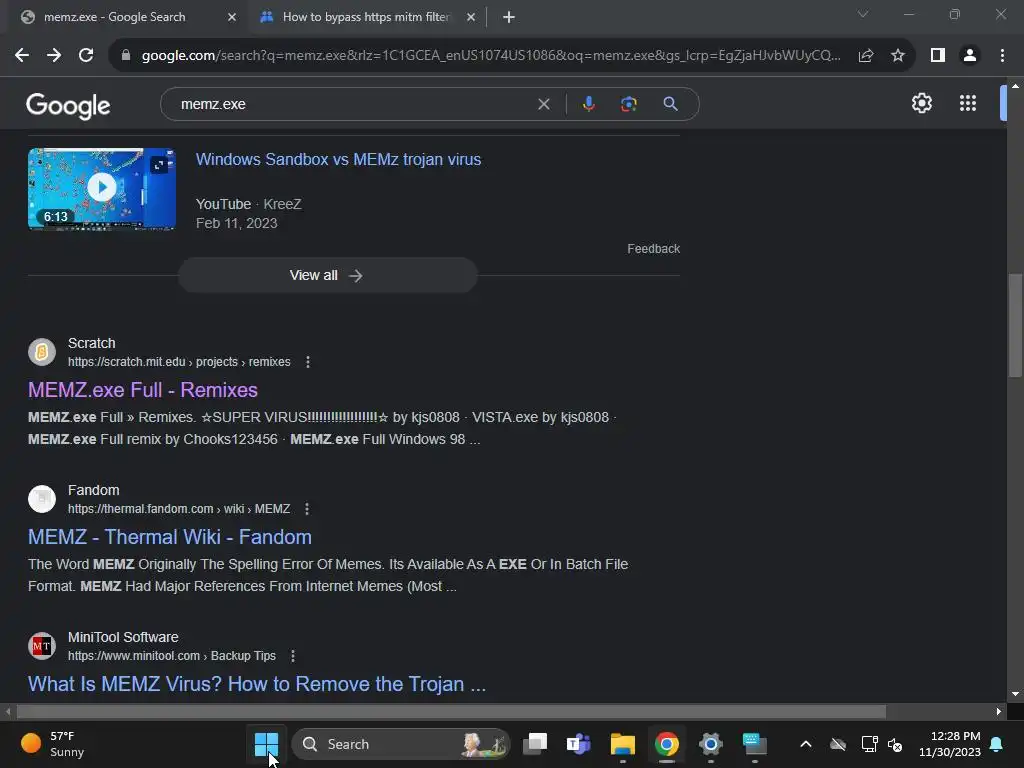Open MEMZ - Thermal Wiki - Fandom result
Image resolution: width=1024 pixels, height=768 pixels.
point(170,537)
